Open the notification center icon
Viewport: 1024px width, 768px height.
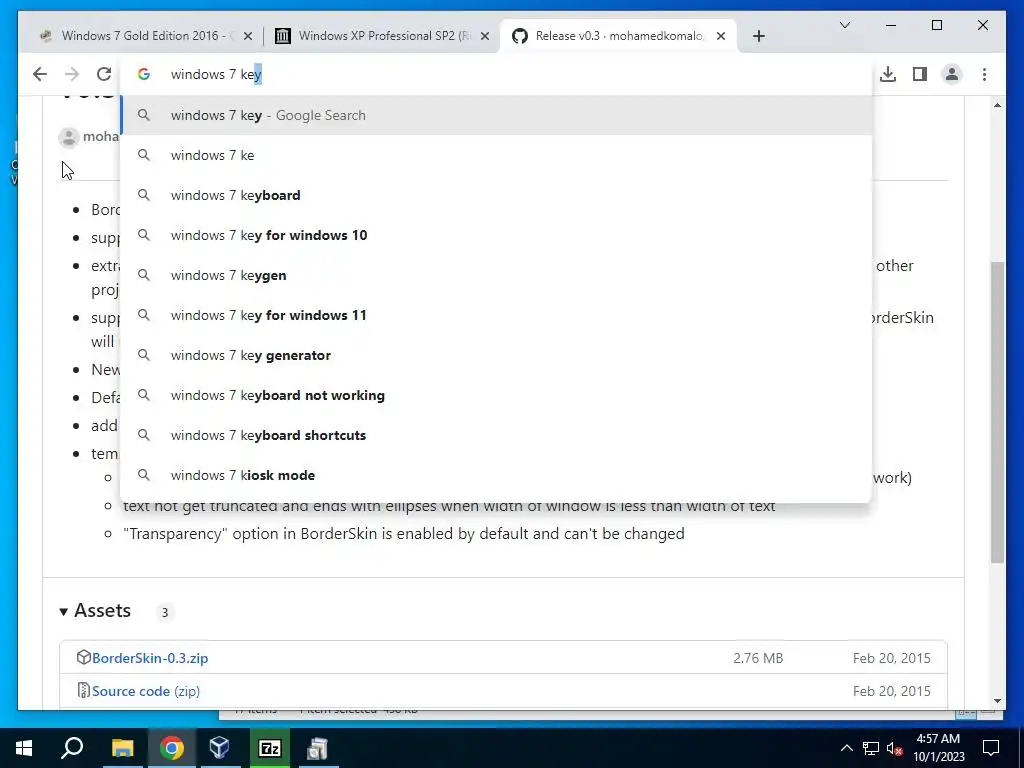pyautogui.click(x=991, y=748)
